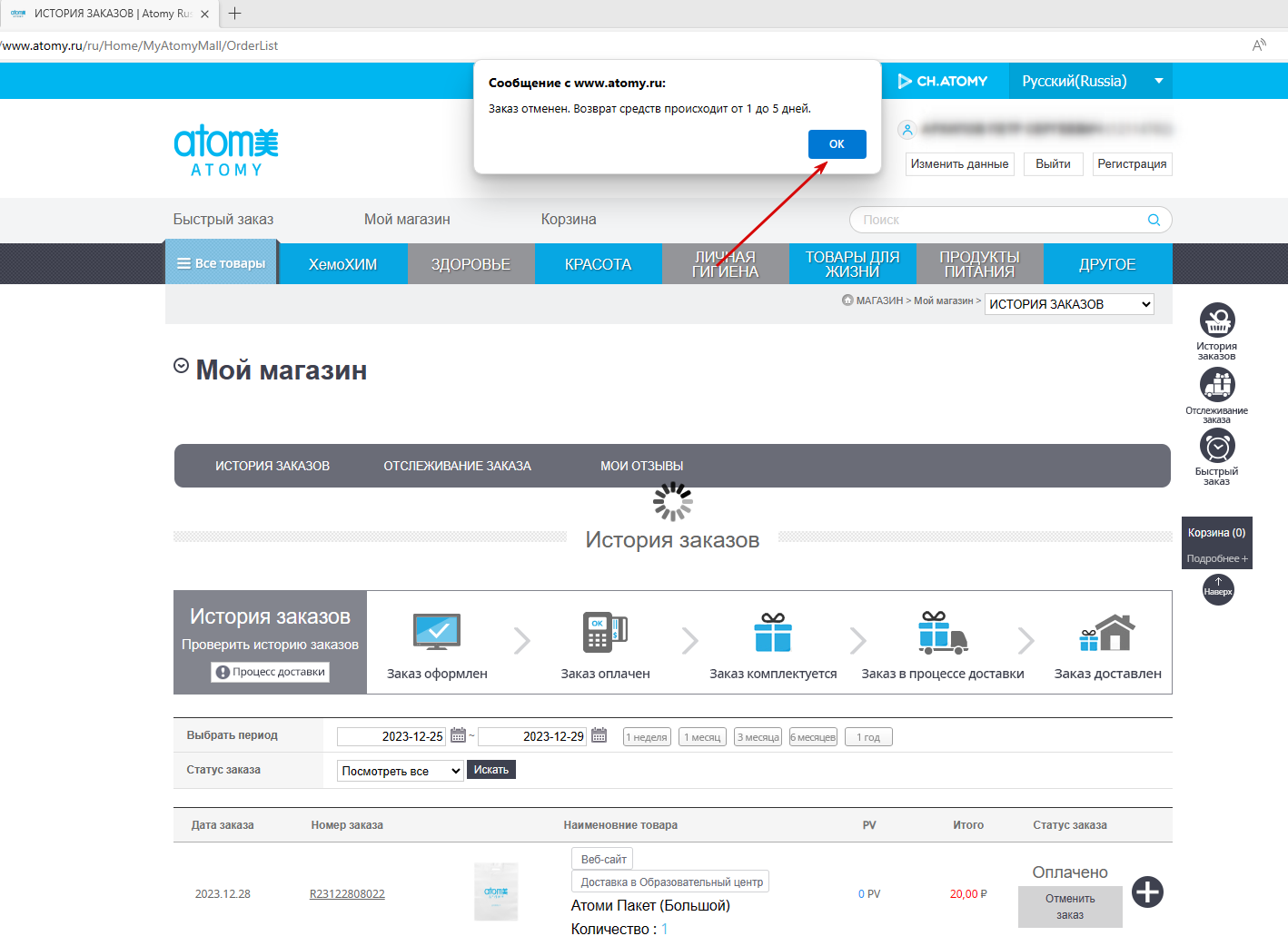Expand cart details with Подробнее+
This screenshot has height=936, width=1288.
1217,558
